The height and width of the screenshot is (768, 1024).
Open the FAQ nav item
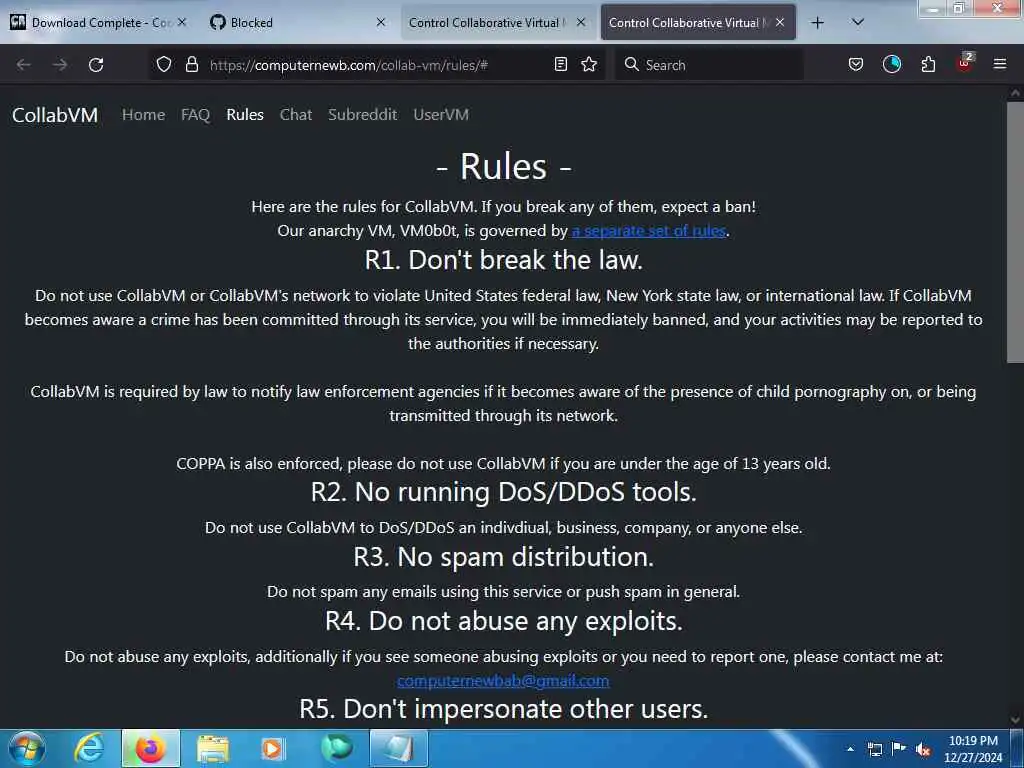click(195, 114)
